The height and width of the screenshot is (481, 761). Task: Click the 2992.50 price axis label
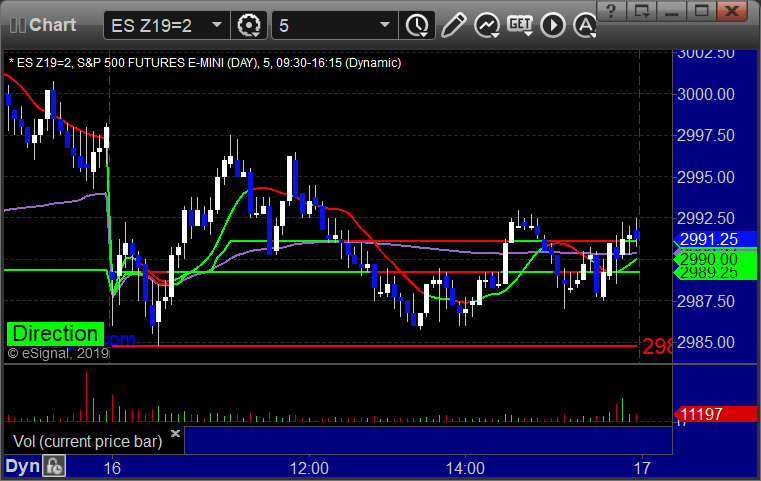coord(706,218)
